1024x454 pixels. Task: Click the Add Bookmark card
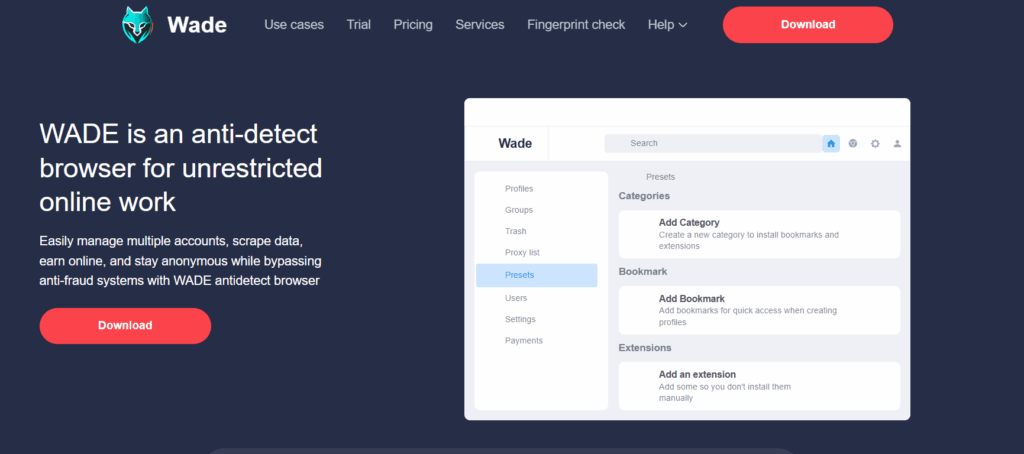pyautogui.click(x=759, y=310)
